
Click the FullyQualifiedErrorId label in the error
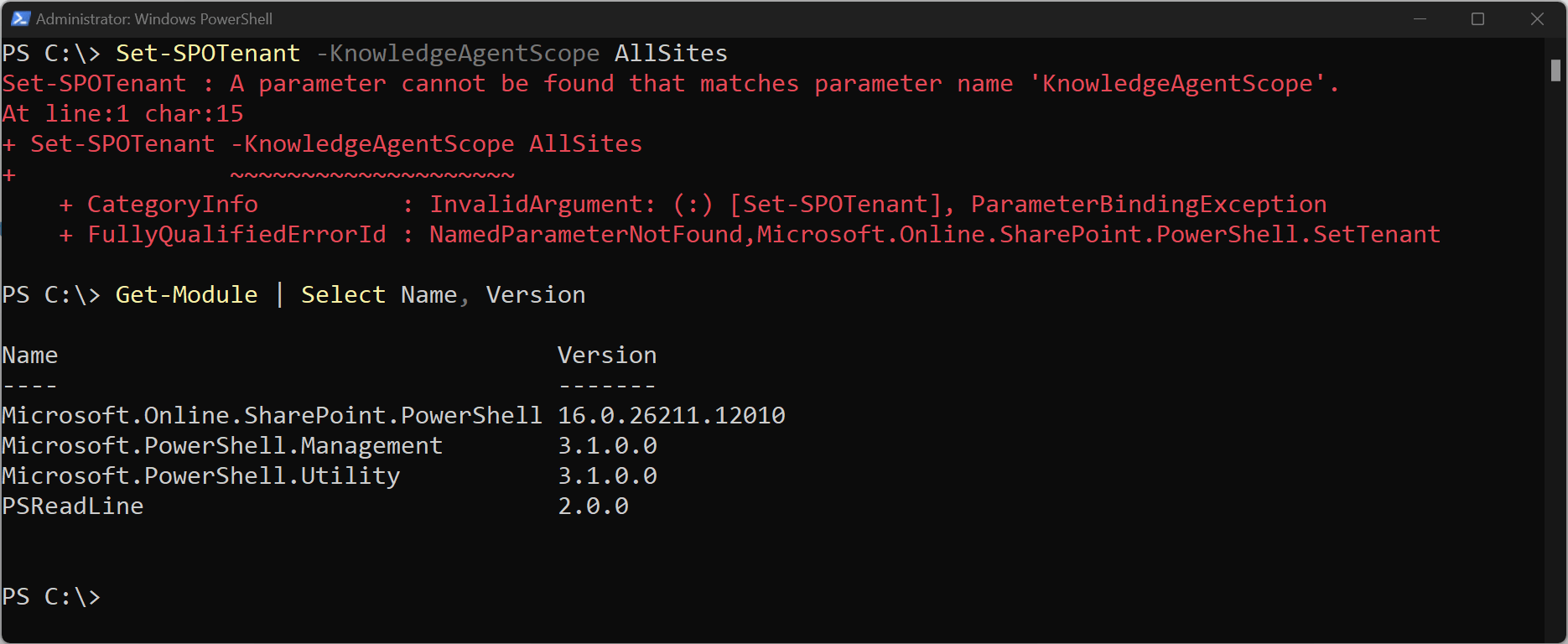pyautogui.click(x=236, y=235)
